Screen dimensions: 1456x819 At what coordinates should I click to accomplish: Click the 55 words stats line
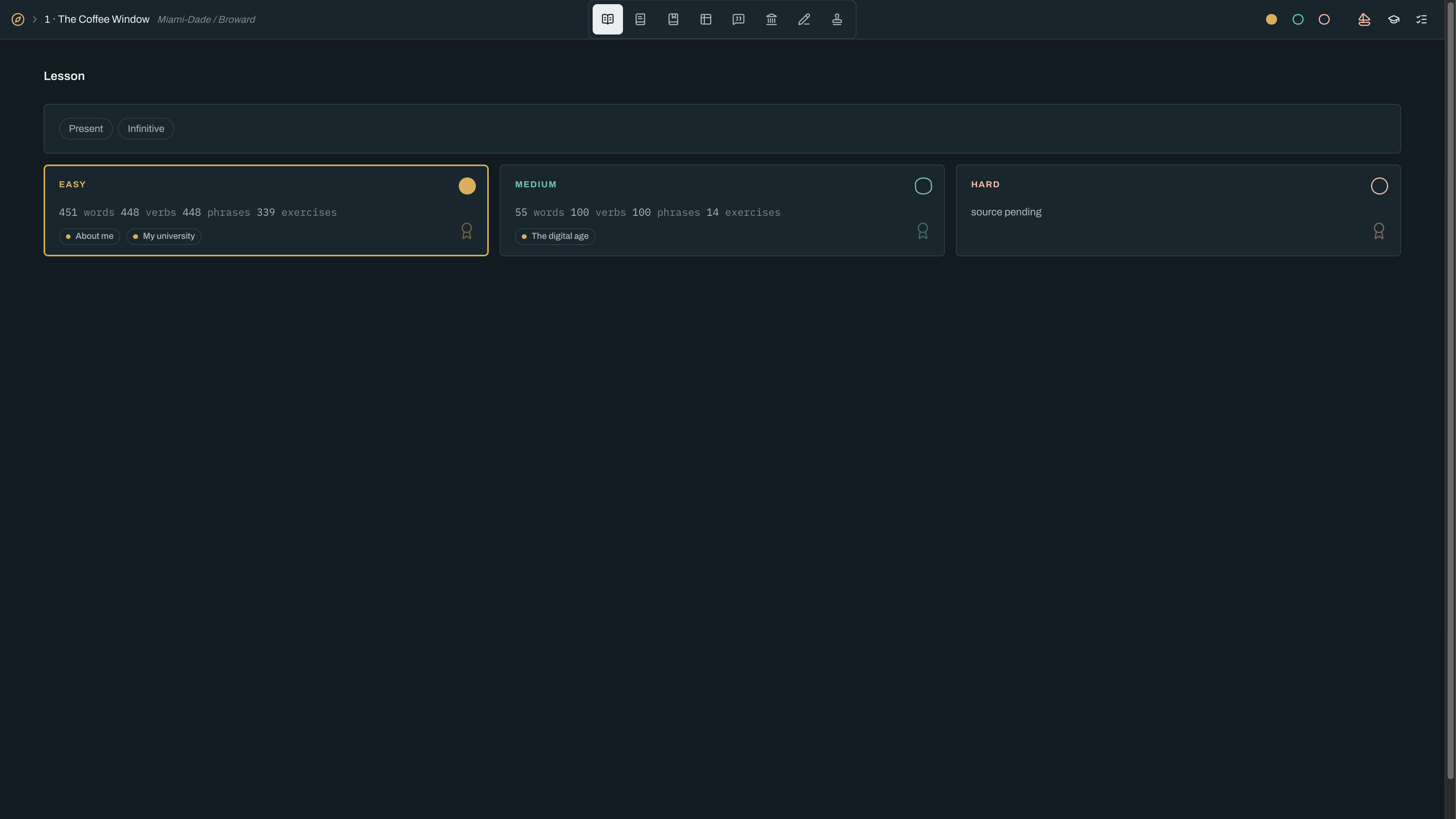(x=648, y=212)
